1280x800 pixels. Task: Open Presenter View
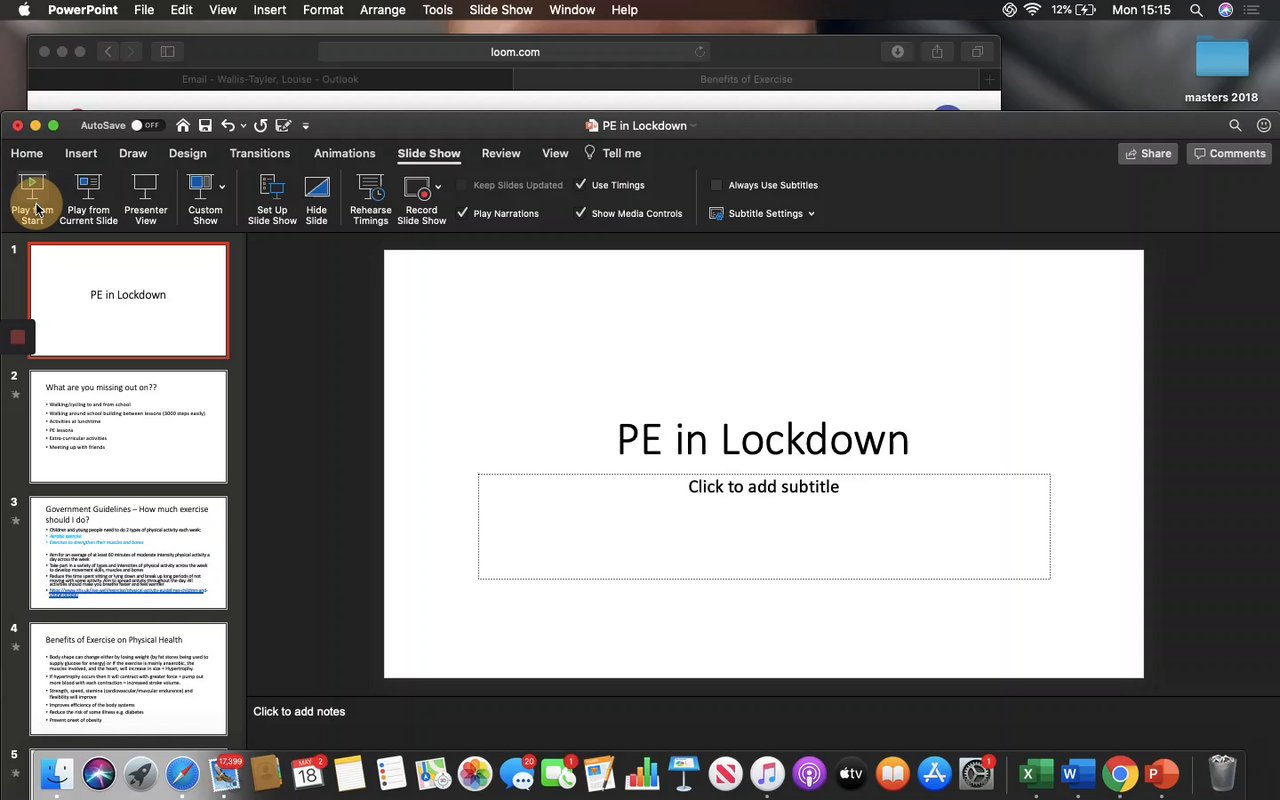coord(146,199)
